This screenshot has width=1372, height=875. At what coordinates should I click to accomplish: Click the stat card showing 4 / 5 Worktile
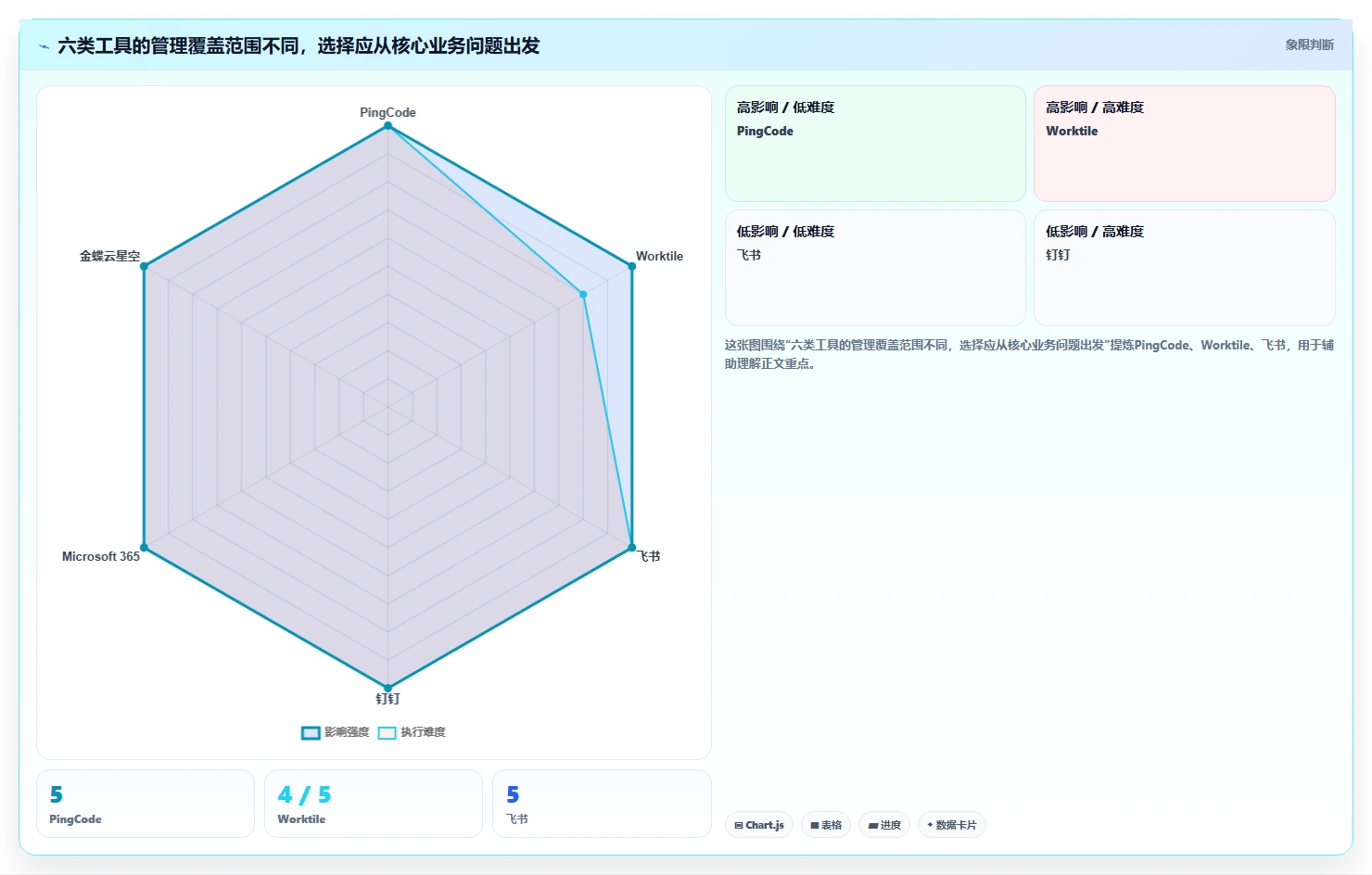click(374, 804)
